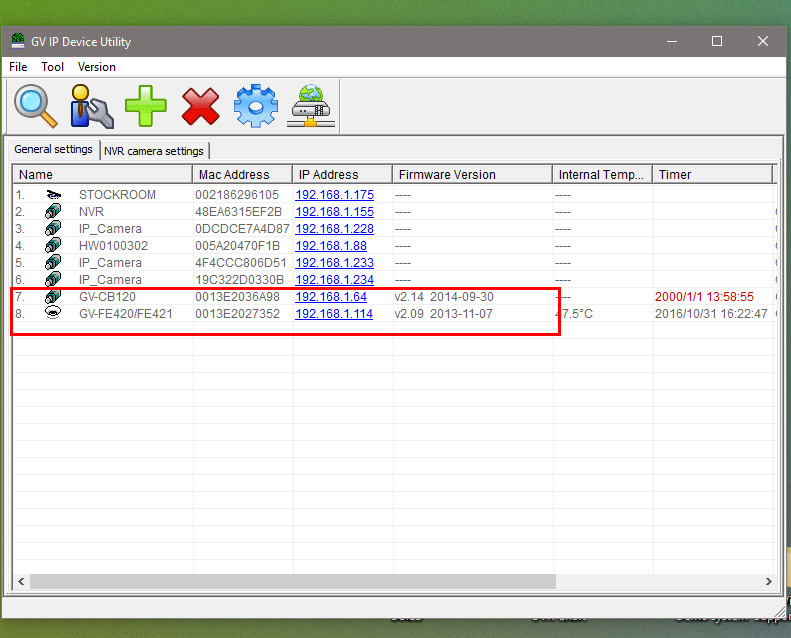Click camera icon in row 3 IP_Camera
791x638 pixels.
pyautogui.click(x=53, y=228)
